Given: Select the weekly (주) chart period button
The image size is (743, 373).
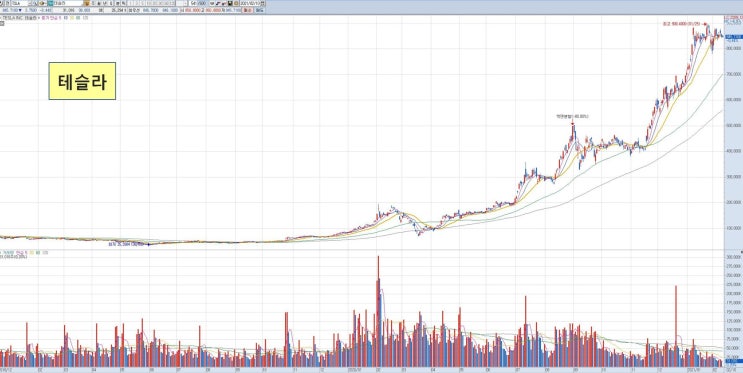Looking at the screenshot, I should [x=100, y=3].
